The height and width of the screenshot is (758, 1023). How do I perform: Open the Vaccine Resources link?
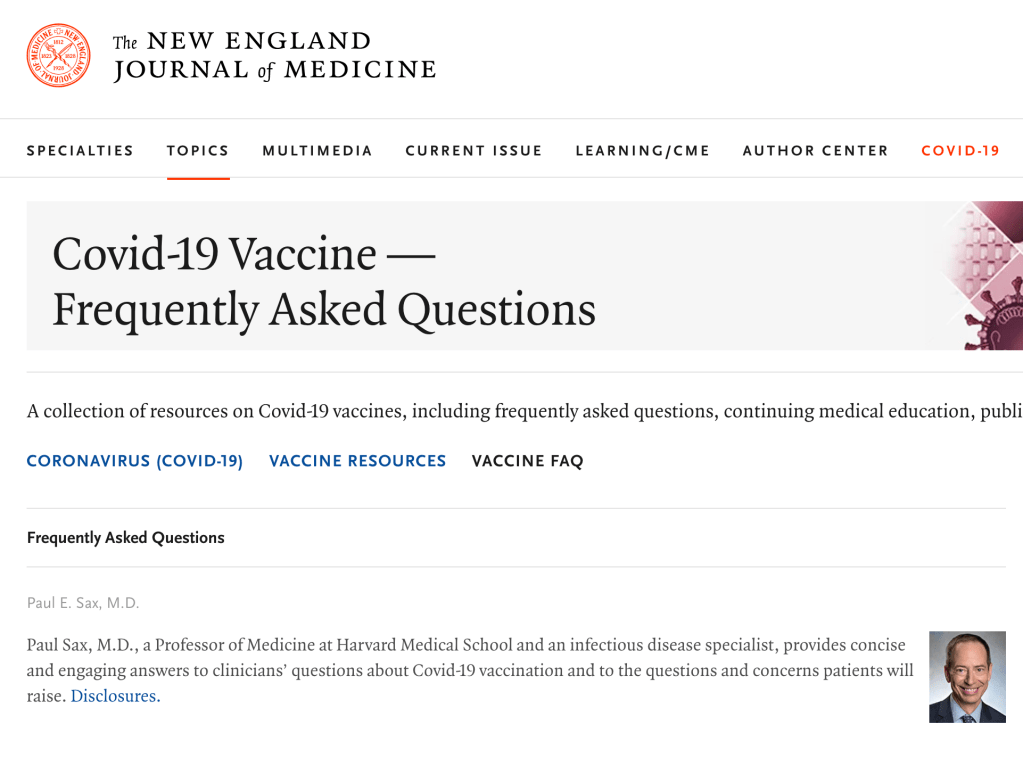[358, 461]
